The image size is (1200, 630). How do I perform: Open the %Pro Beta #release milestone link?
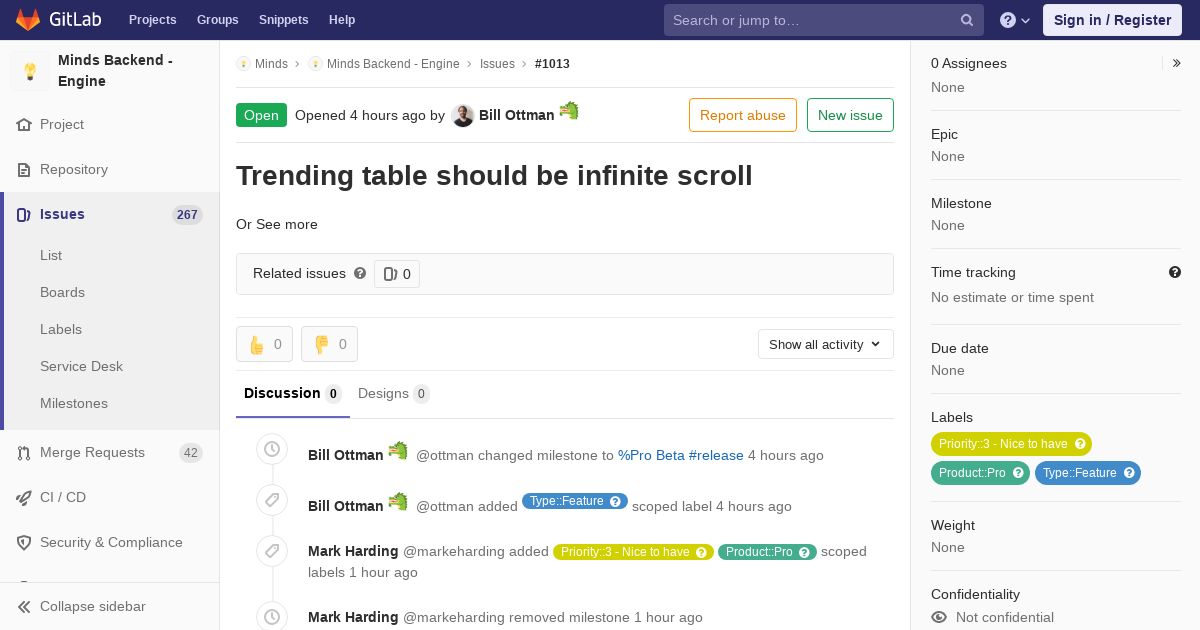point(681,456)
